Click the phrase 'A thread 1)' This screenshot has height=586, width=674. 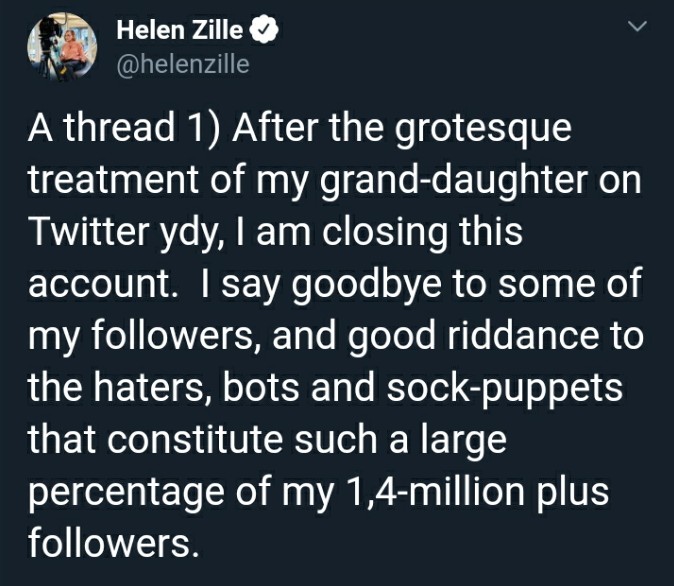[x=124, y=128]
